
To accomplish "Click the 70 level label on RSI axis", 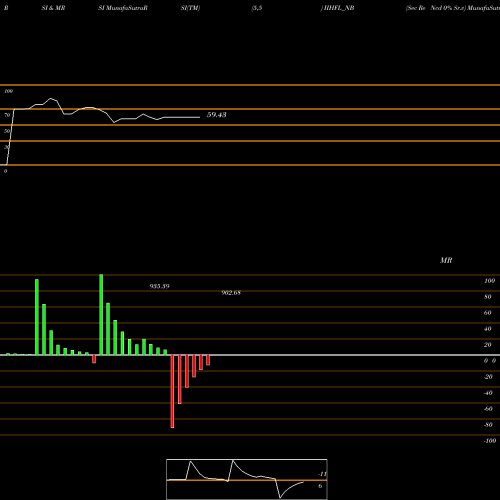I will tap(7, 115).
